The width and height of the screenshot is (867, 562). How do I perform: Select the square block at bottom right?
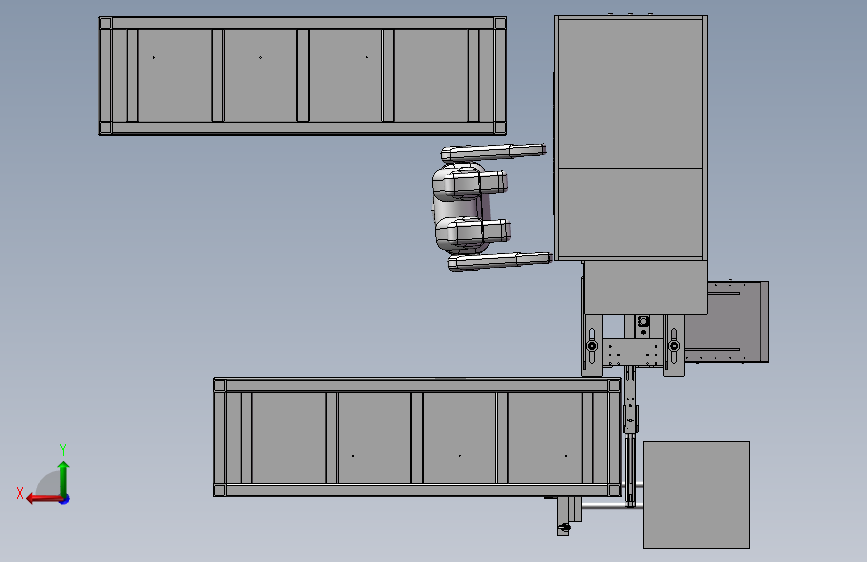pyautogui.click(x=696, y=495)
